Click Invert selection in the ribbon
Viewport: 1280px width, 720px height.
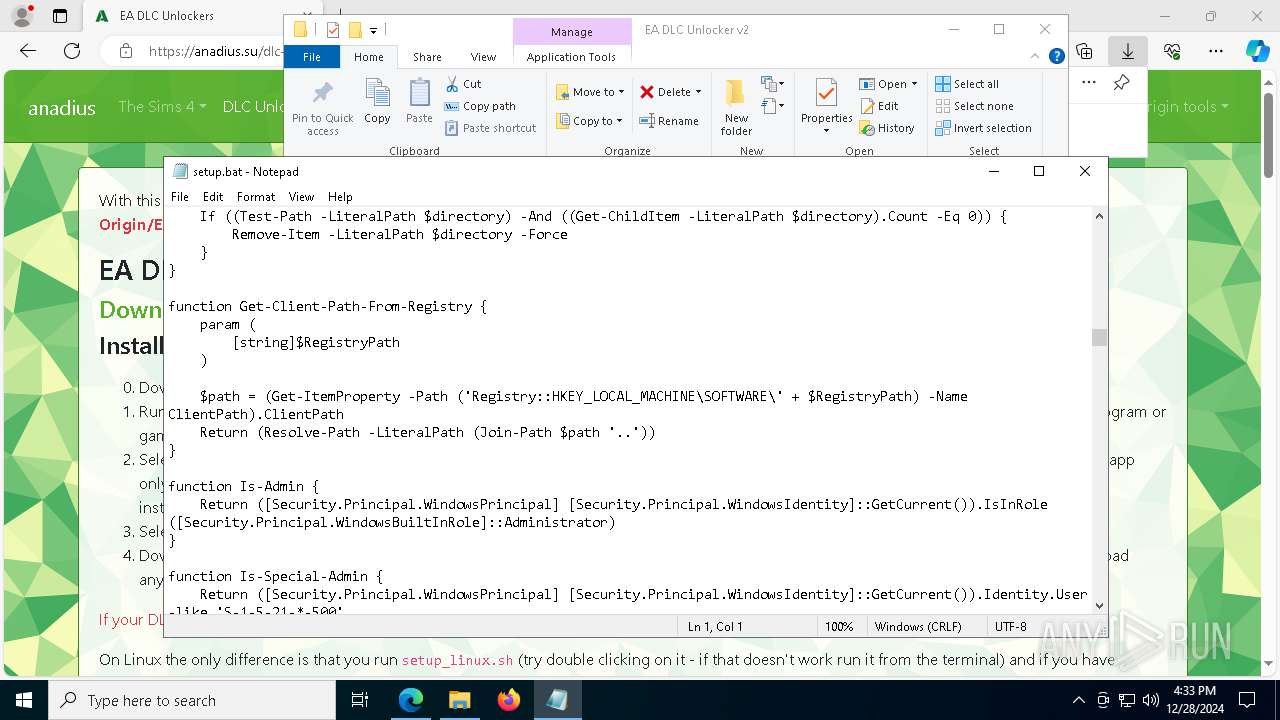(983, 128)
